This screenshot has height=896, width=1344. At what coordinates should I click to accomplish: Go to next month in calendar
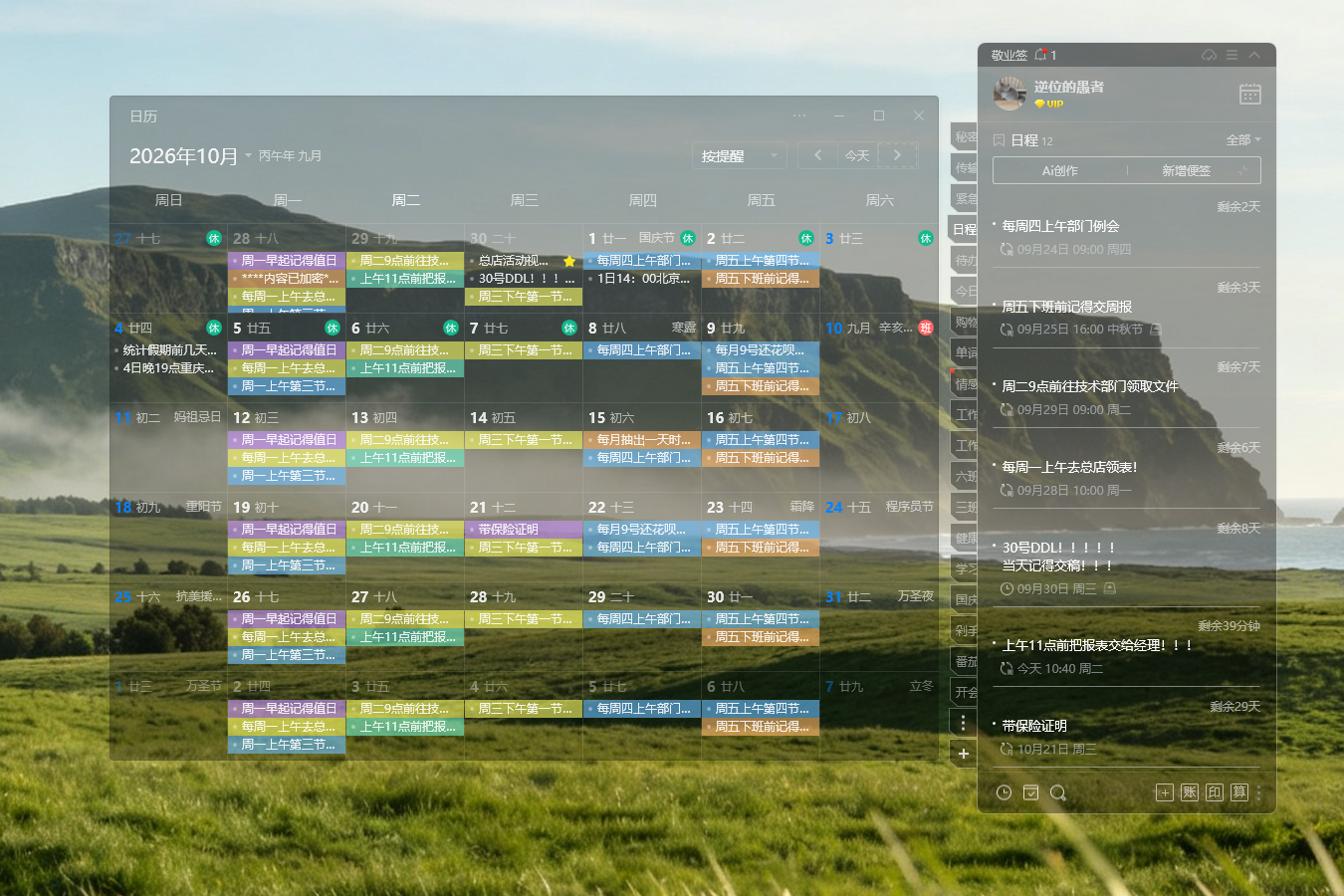(x=897, y=155)
